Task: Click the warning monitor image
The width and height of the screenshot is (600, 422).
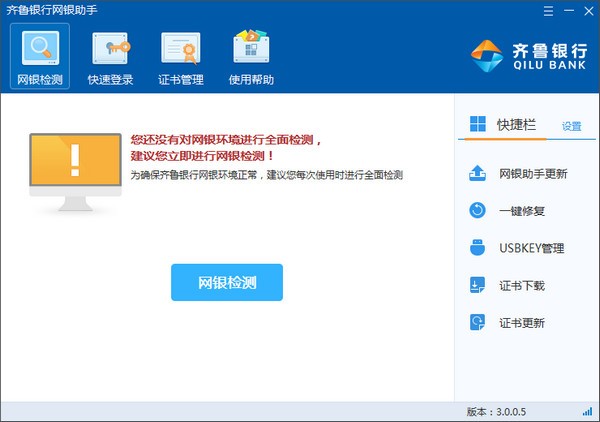Action: [x=75, y=172]
